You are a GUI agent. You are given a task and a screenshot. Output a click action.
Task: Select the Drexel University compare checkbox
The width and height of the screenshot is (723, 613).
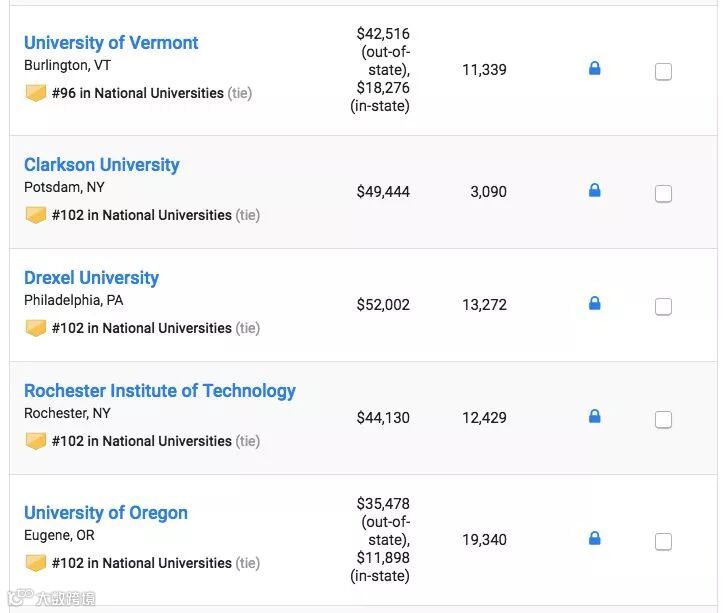click(x=663, y=306)
